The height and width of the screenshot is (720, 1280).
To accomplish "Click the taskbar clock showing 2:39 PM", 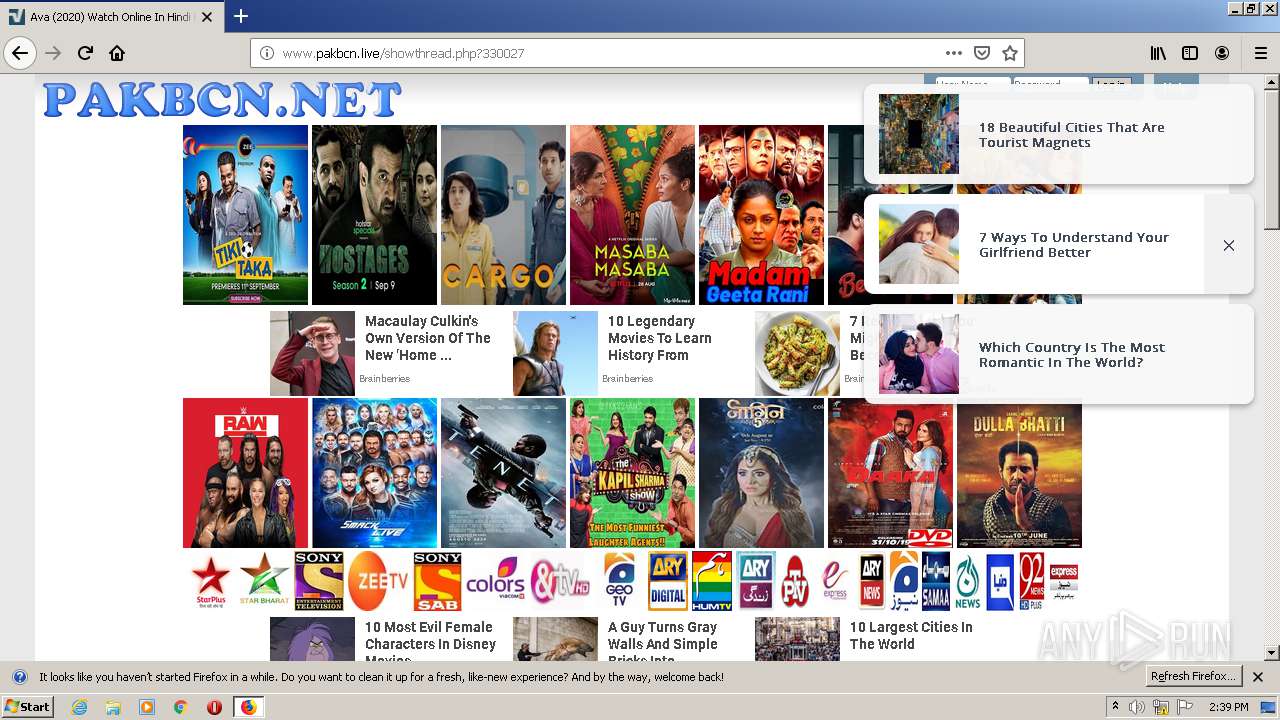I will click(x=1228, y=707).
